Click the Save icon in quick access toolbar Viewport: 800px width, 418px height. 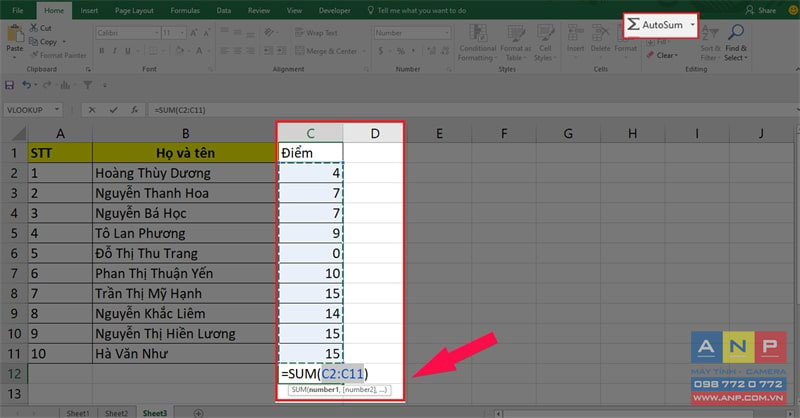10,85
